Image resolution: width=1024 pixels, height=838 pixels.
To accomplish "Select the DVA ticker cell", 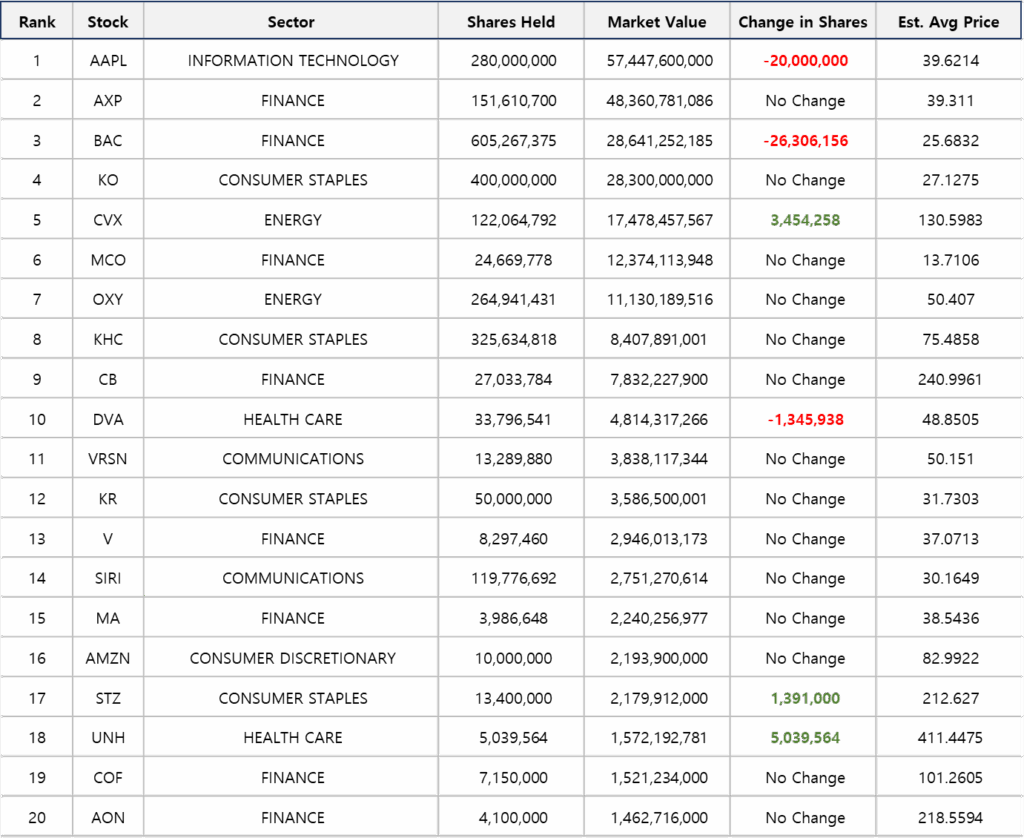I will tap(108, 419).
